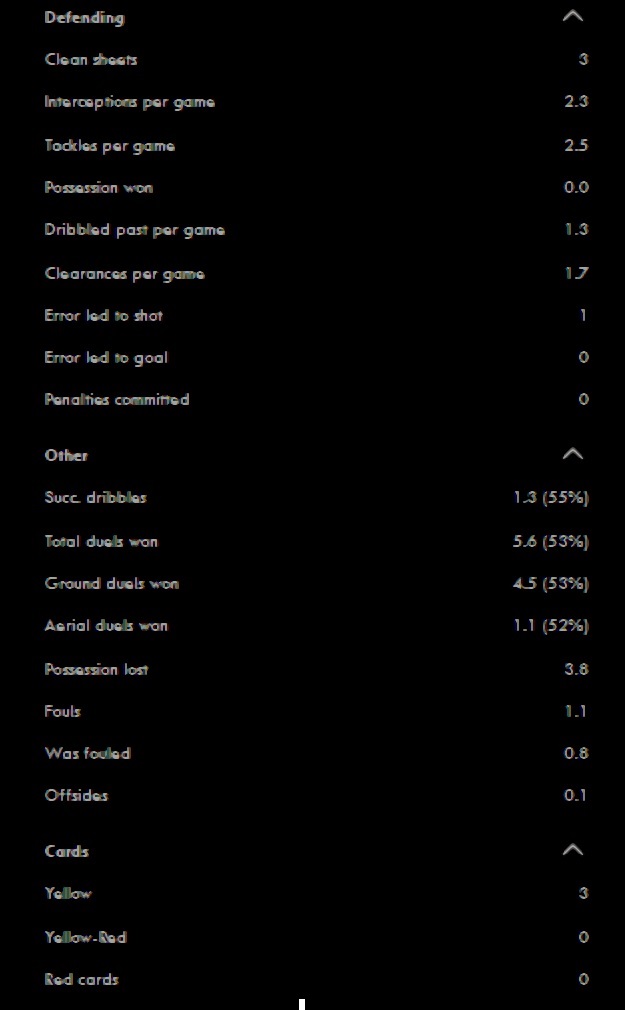
Task: Collapse the Cards section chevron
Action: click(x=573, y=851)
